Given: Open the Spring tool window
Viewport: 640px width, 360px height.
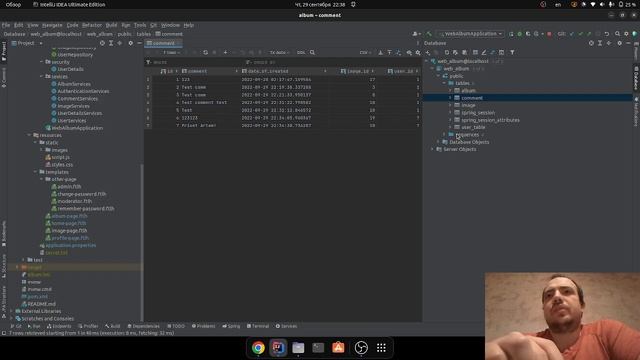Looking at the screenshot, I should point(231,326).
